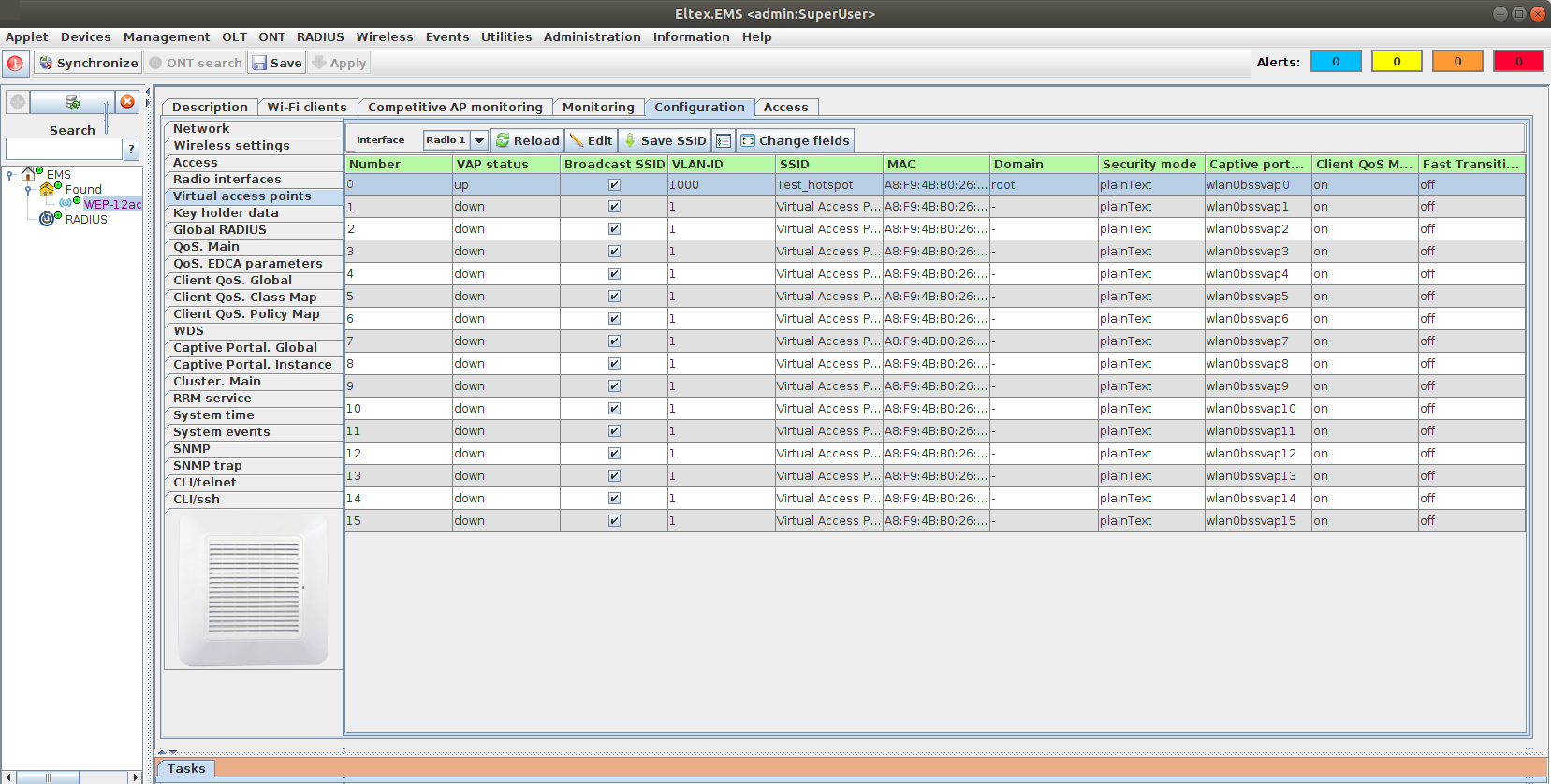The width and height of the screenshot is (1551, 784).
Task: Click the yellow alerts counter box
Action: [1397, 62]
